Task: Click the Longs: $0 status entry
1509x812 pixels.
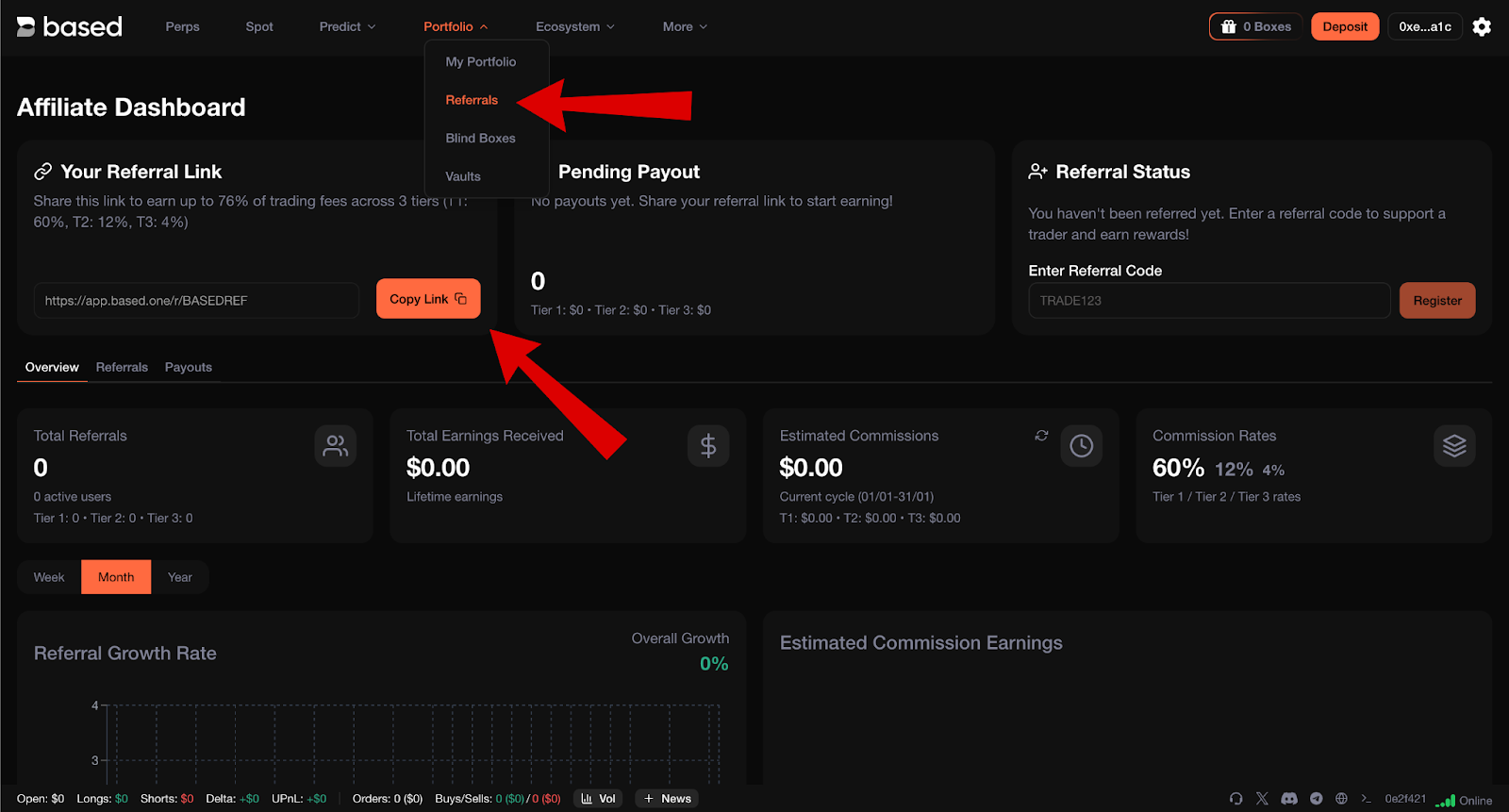Action: (102, 799)
